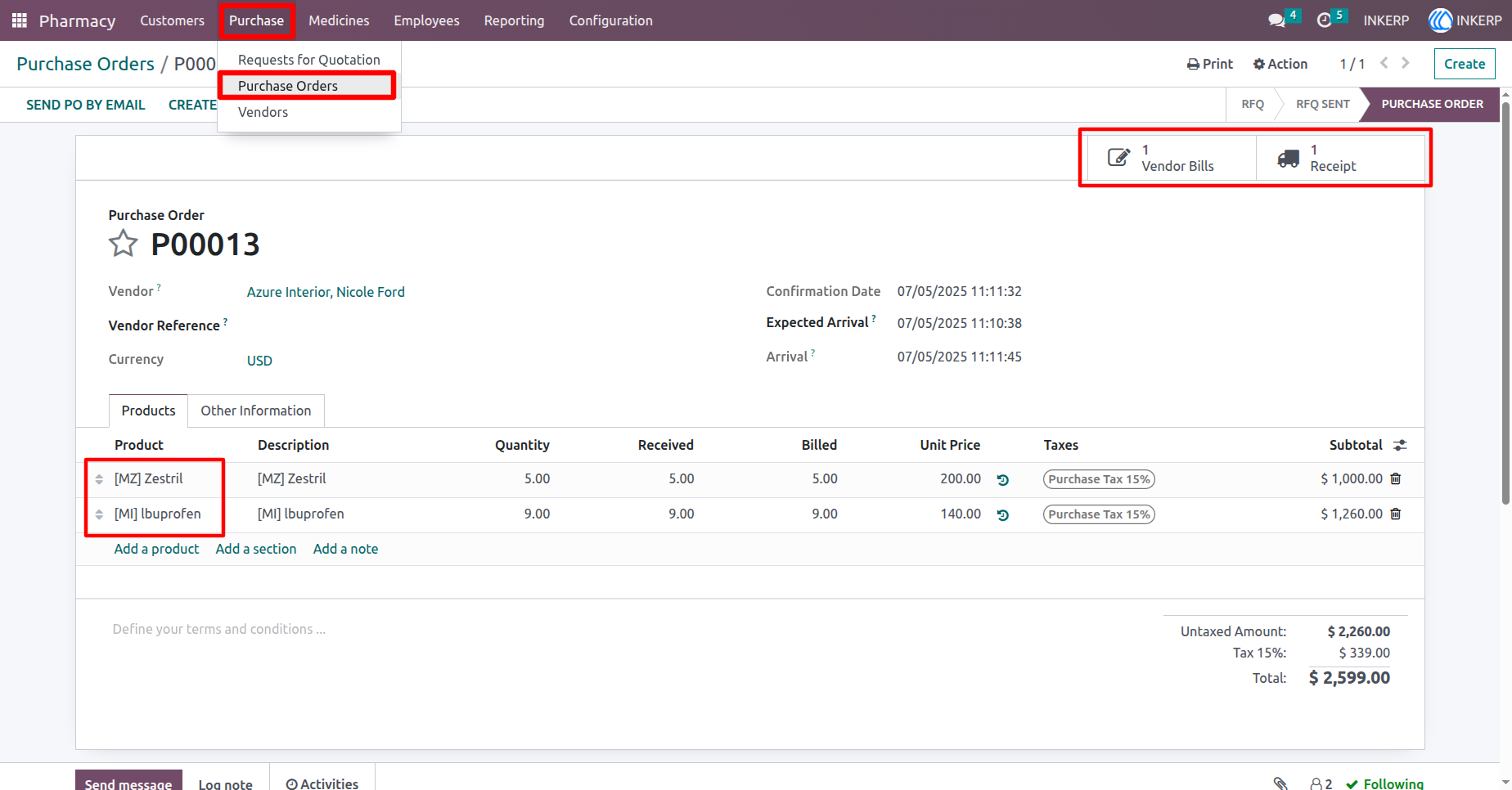Select Requests for Quotation menu entry
This screenshot has height=790, width=1512.
pos(308,60)
